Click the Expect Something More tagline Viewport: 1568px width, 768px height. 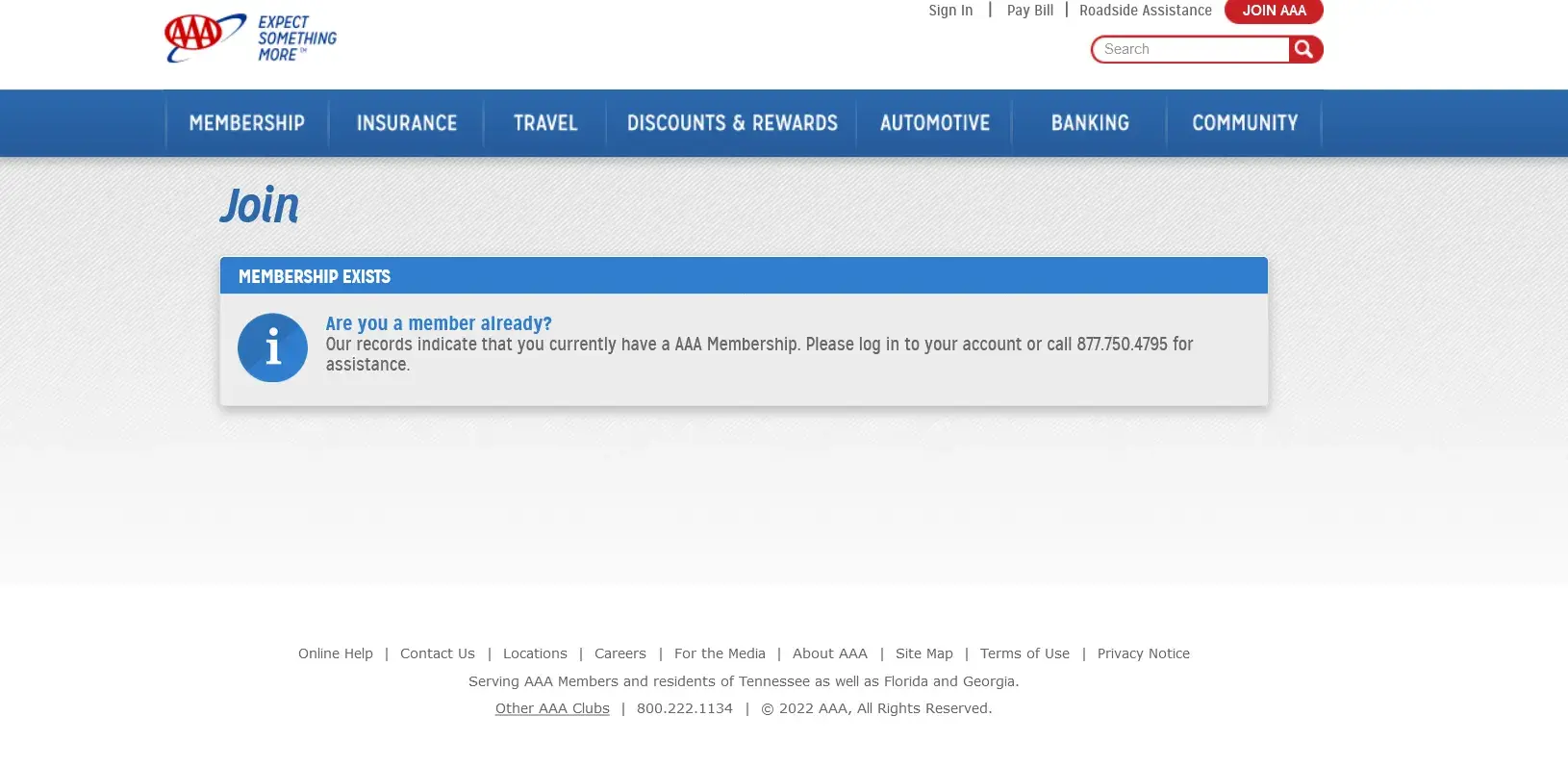click(297, 38)
